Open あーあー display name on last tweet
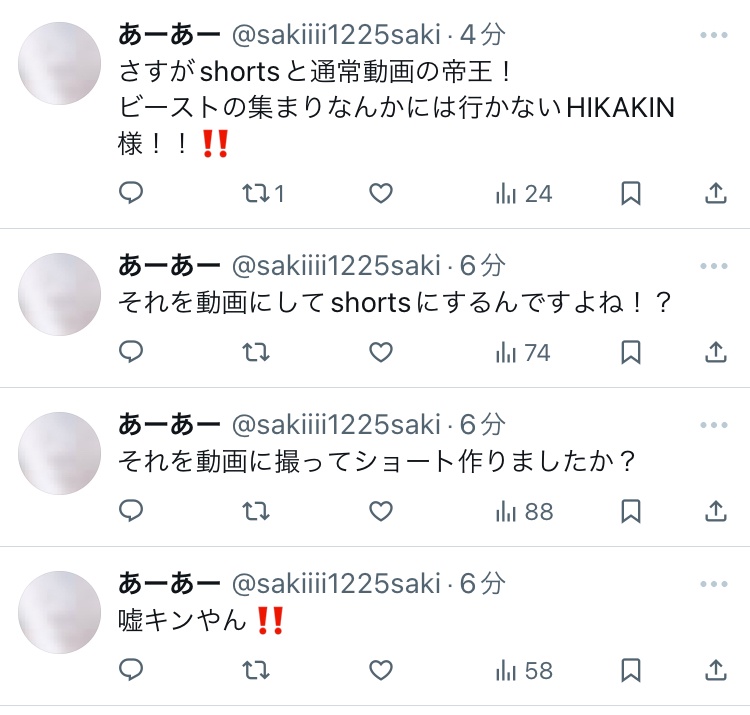Screen dimensions: 750x715 (169, 583)
